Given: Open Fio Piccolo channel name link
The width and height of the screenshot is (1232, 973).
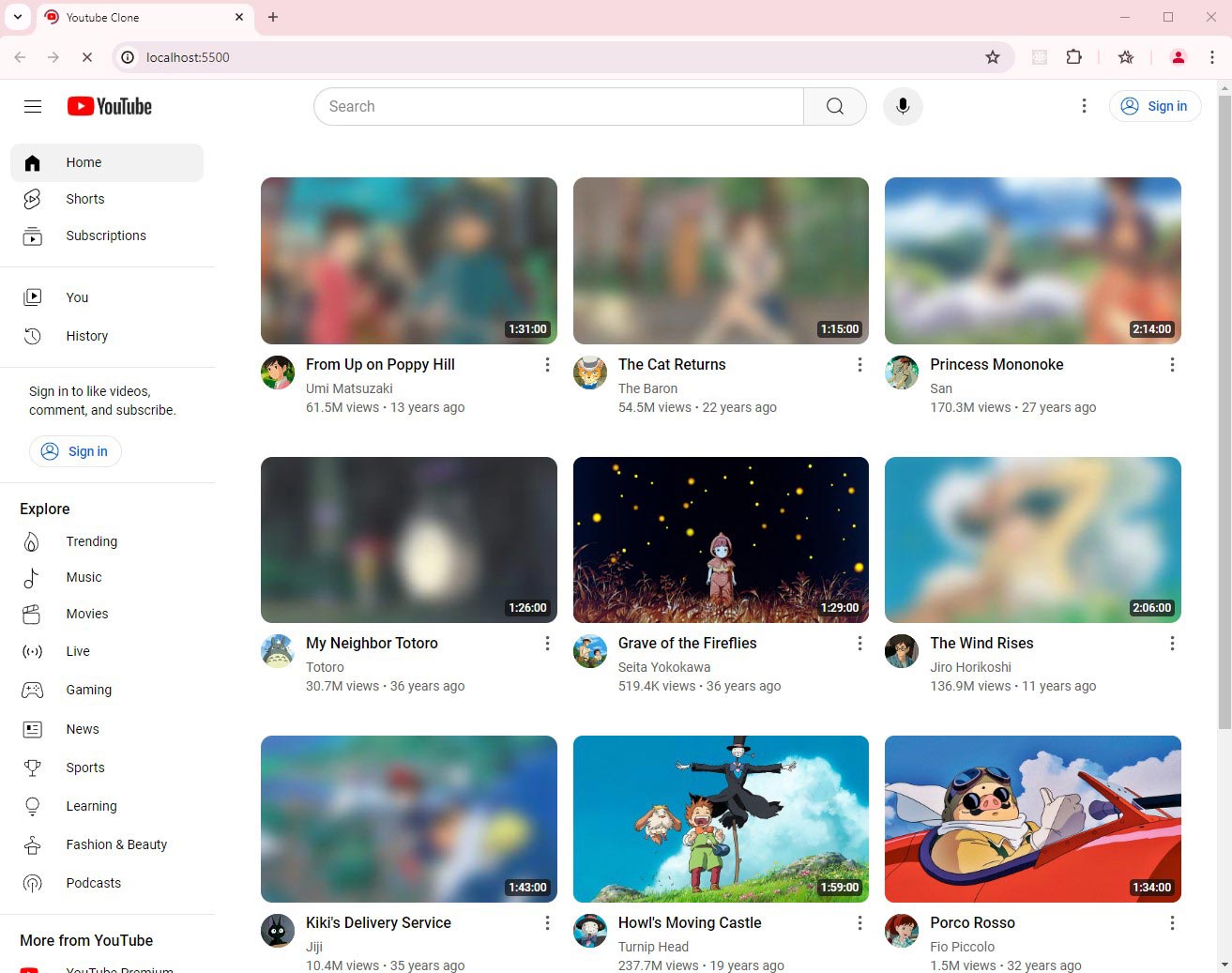Looking at the screenshot, I should pos(962,947).
